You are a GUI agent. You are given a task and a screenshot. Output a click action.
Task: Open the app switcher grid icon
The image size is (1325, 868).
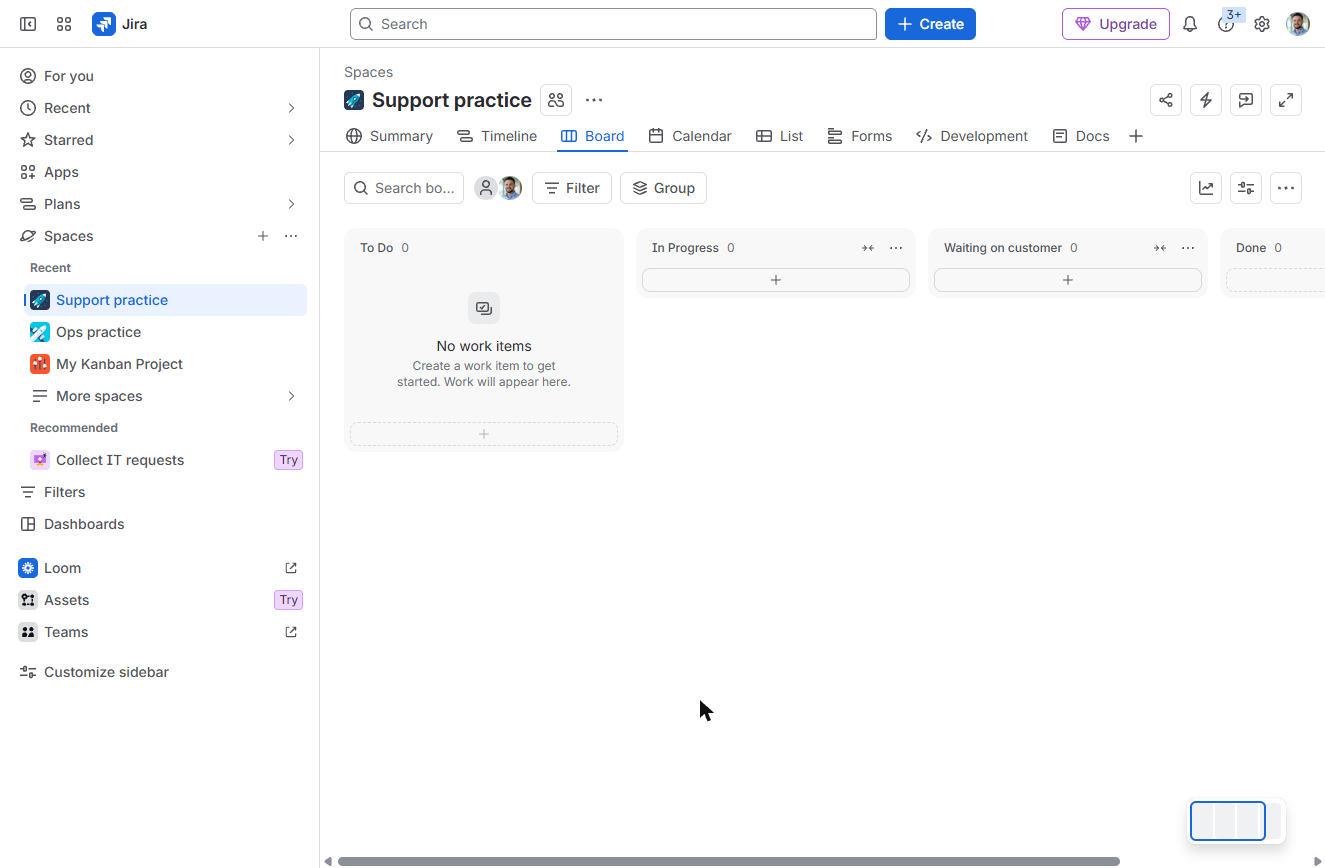coord(64,24)
